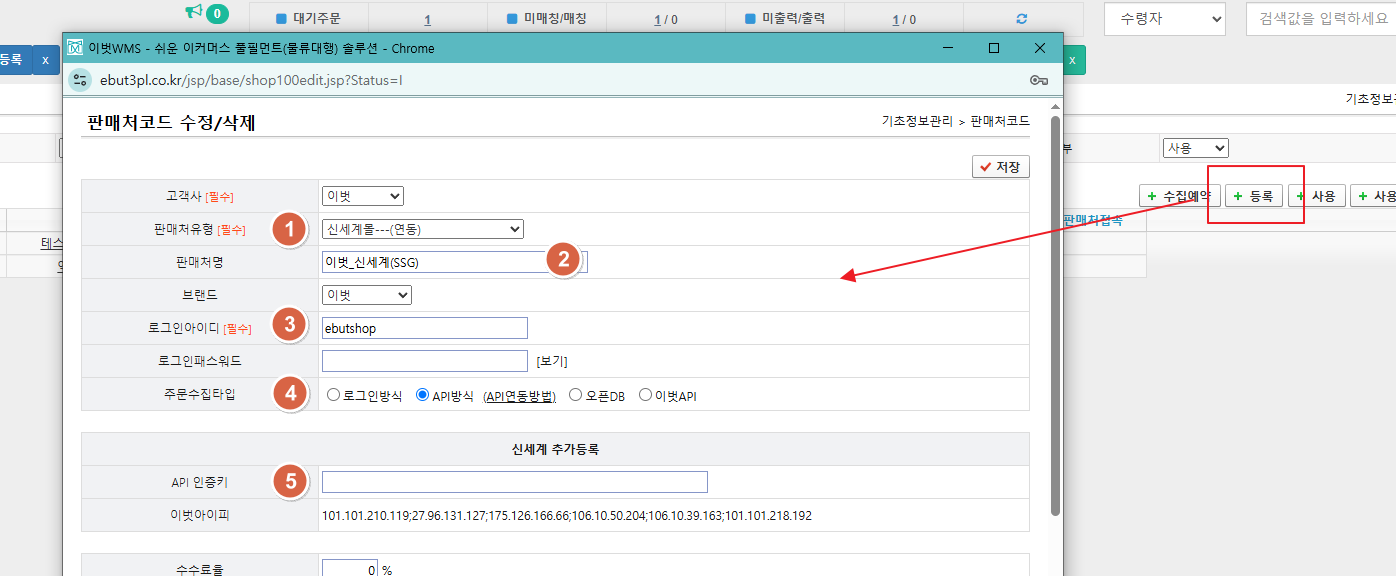Click the refresh icon in the status bar
Image resolution: width=1396 pixels, height=576 pixels.
pos(1021,18)
